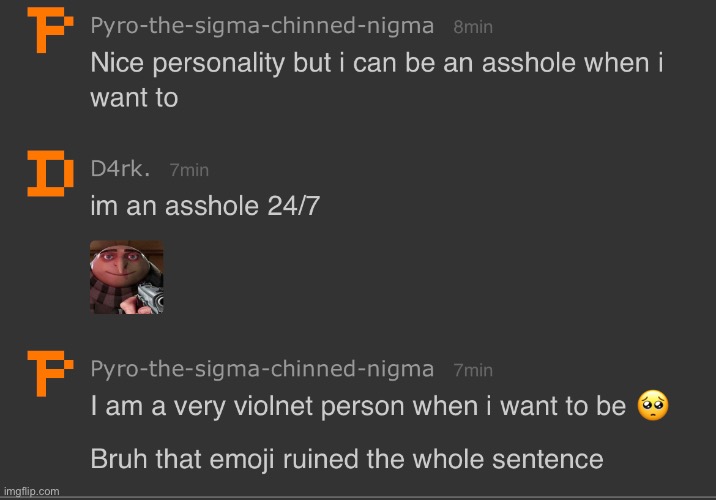Open the Pyro username on the last comment
716x500 pixels.
pyautogui.click(x=262, y=369)
